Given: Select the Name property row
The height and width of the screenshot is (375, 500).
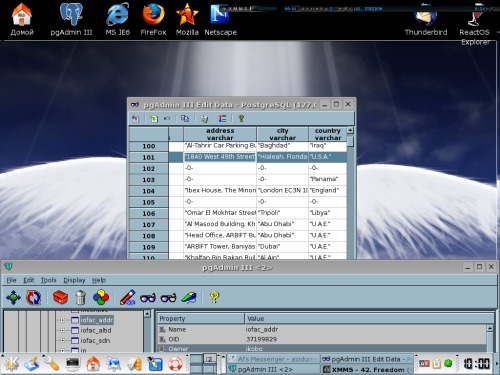Looking at the screenshot, I should coord(322,329).
